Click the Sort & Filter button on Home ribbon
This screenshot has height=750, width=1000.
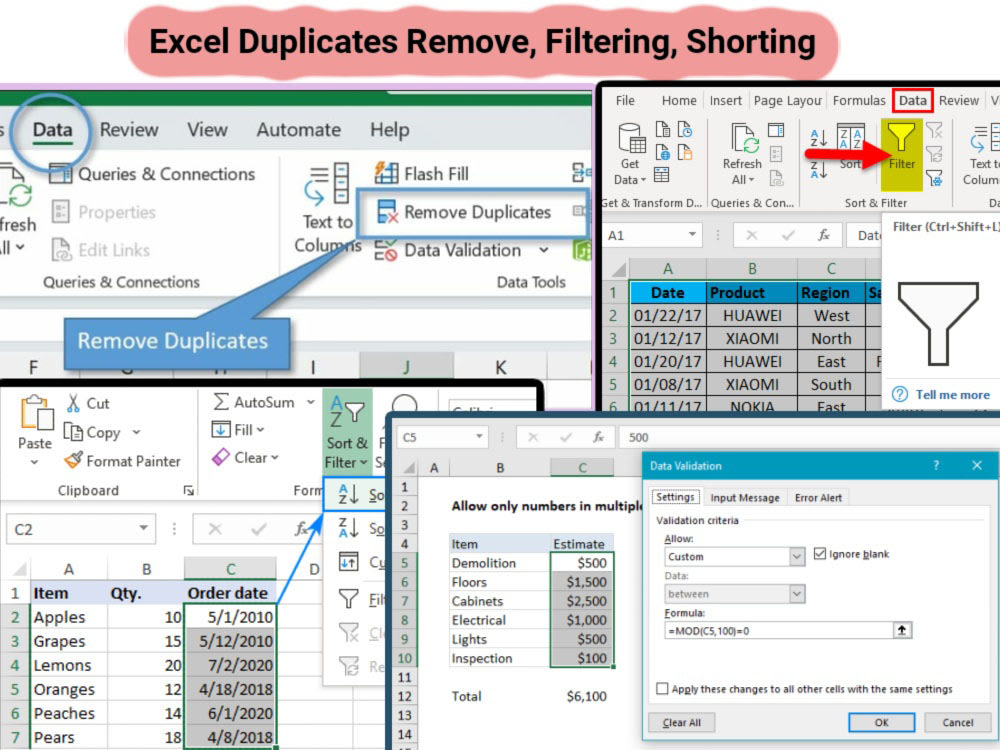[x=348, y=432]
